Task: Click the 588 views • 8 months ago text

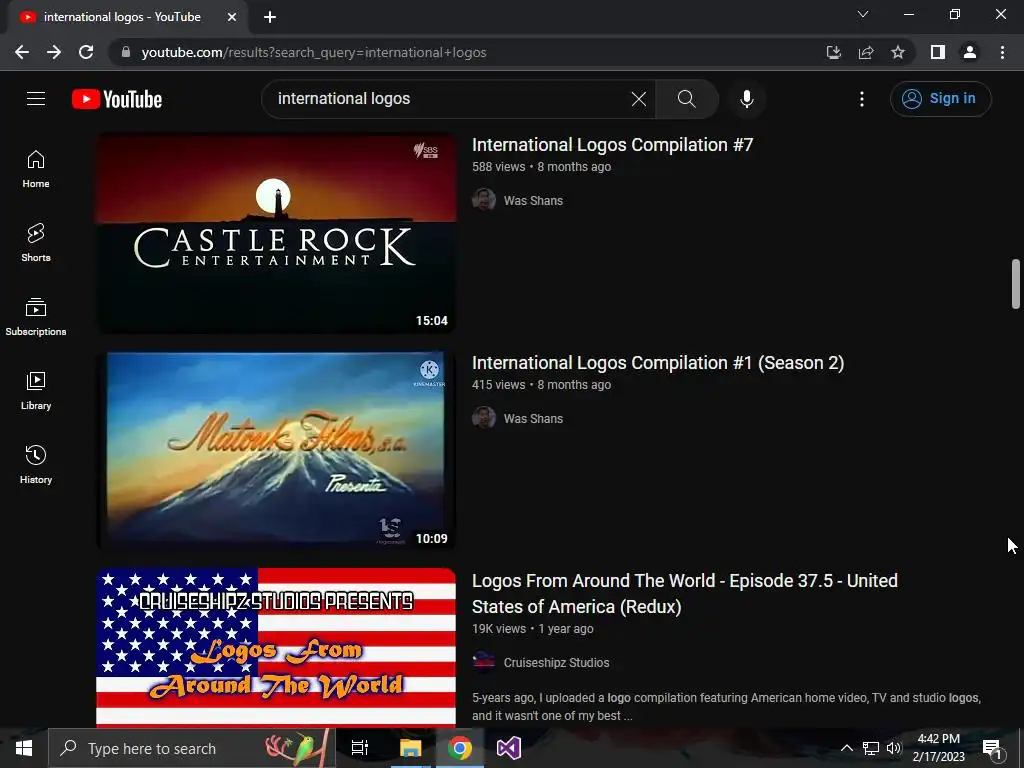Action: (541, 167)
